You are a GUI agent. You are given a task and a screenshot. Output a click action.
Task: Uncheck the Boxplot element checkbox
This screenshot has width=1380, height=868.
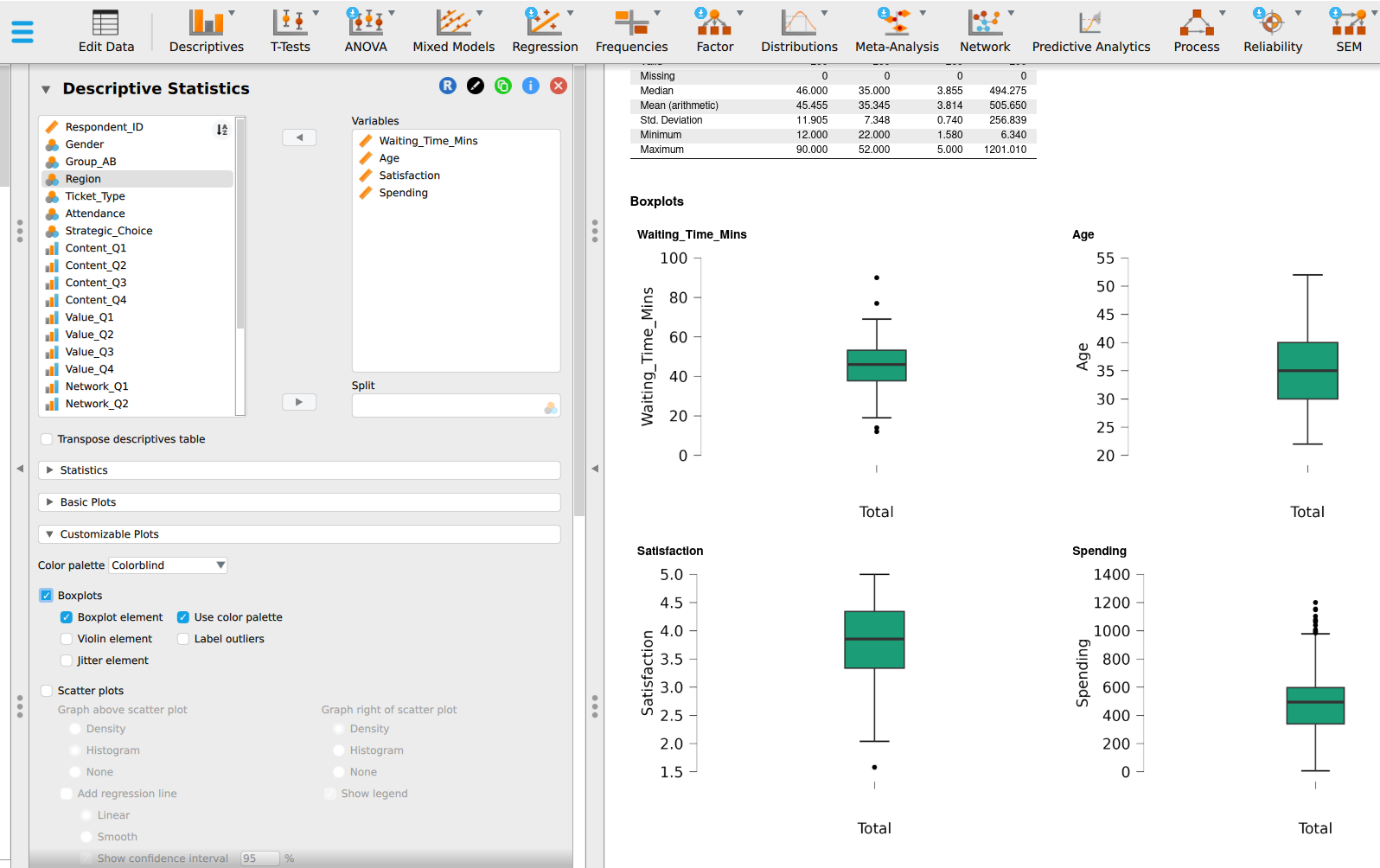click(67, 617)
